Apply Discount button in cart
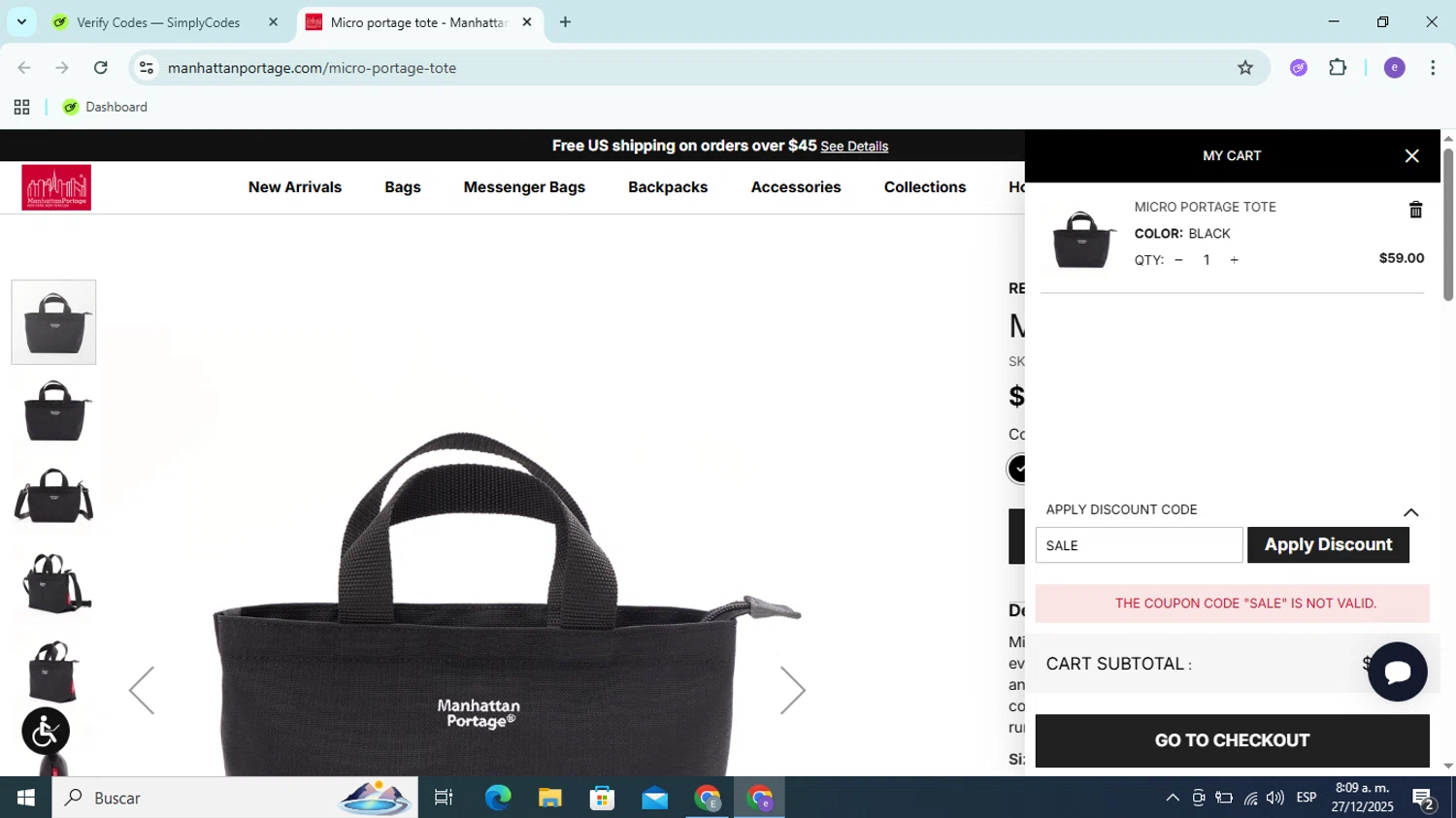The image size is (1456, 818). point(1328,545)
